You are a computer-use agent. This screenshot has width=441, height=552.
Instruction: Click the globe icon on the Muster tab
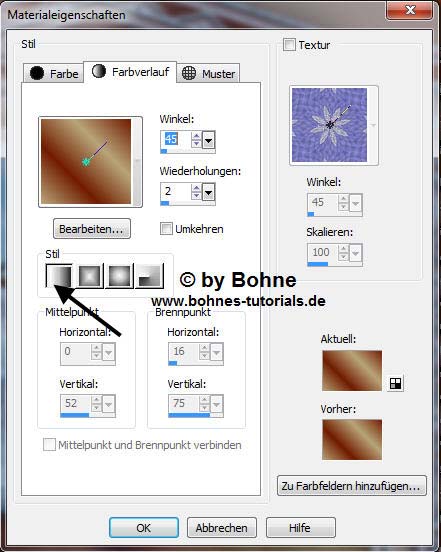(x=189, y=73)
